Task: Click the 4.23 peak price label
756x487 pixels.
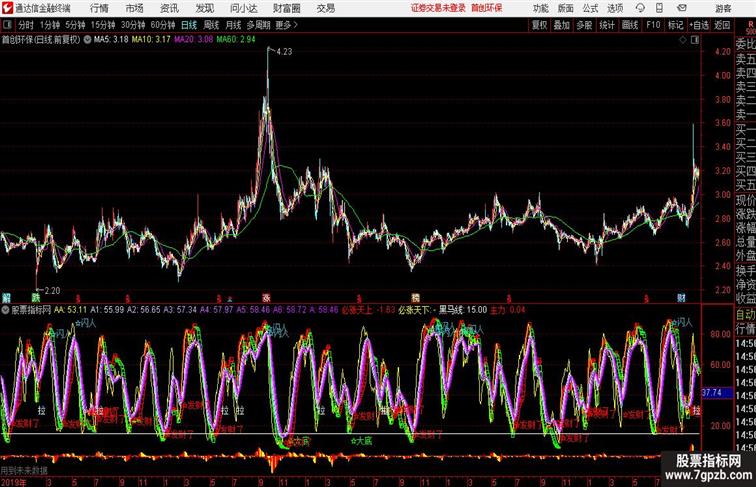Action: click(x=284, y=52)
